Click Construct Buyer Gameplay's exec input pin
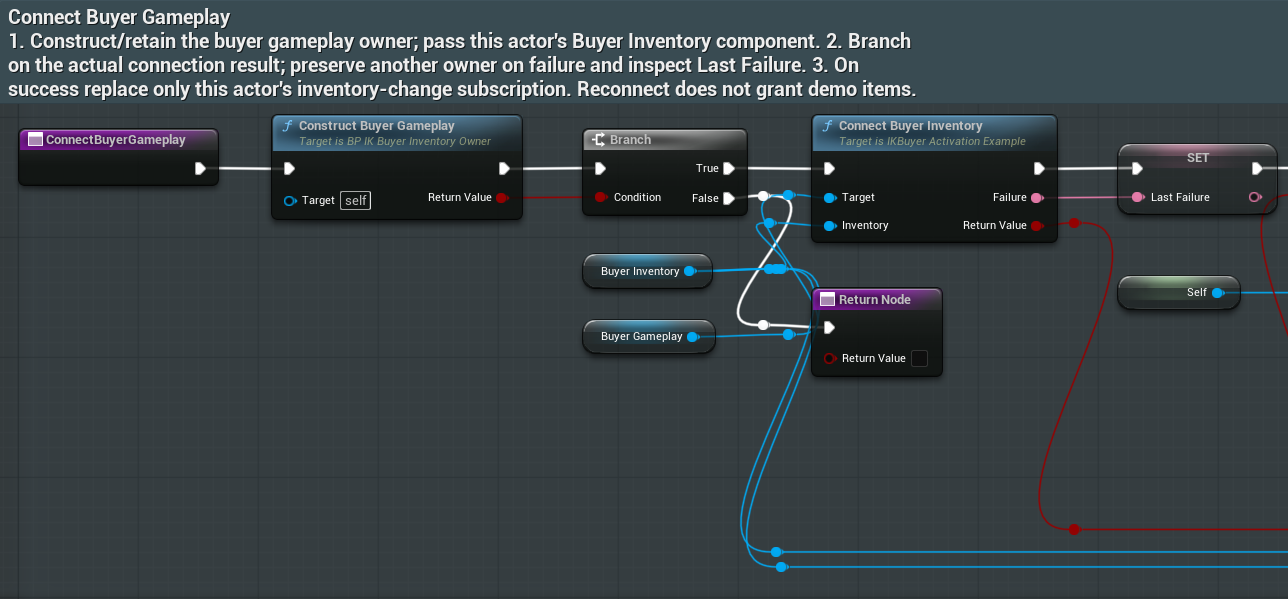The image size is (1288, 599). coord(290,168)
